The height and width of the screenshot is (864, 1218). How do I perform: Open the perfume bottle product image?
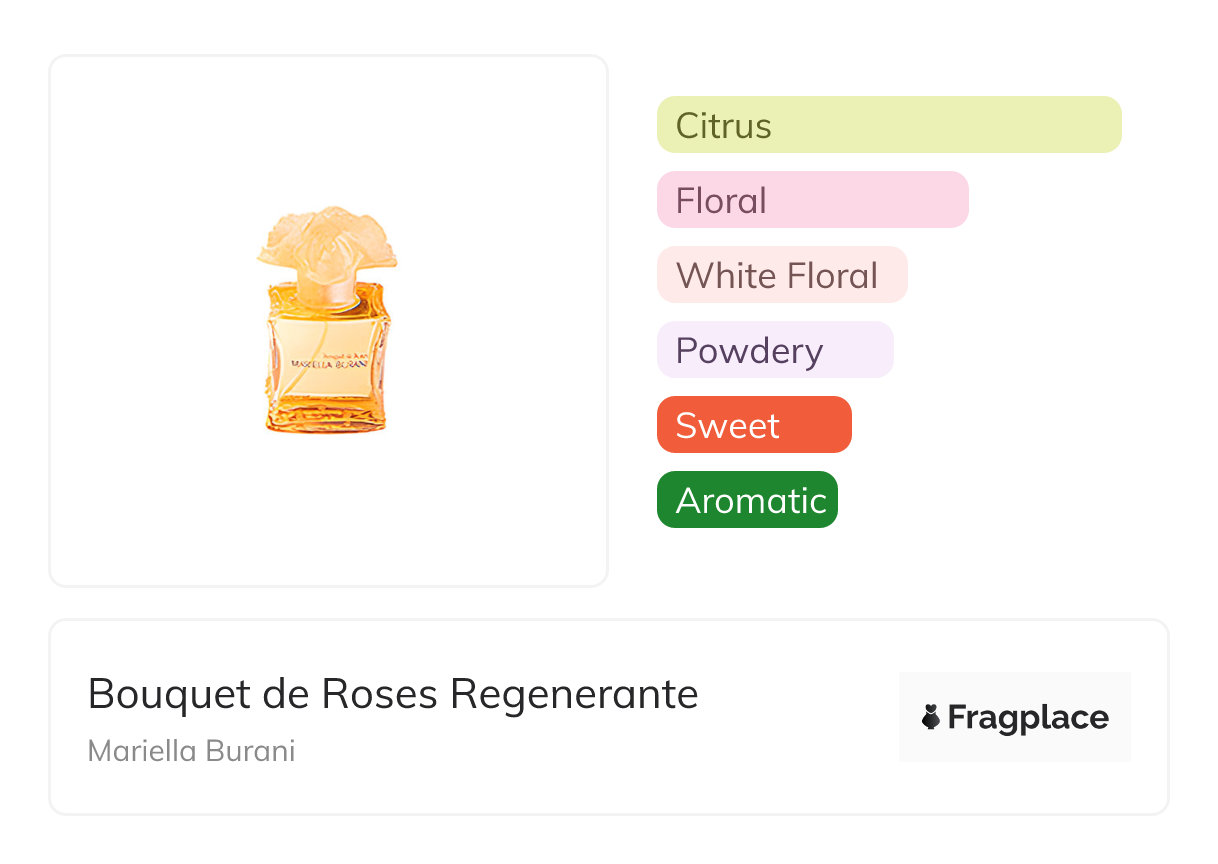[328, 320]
